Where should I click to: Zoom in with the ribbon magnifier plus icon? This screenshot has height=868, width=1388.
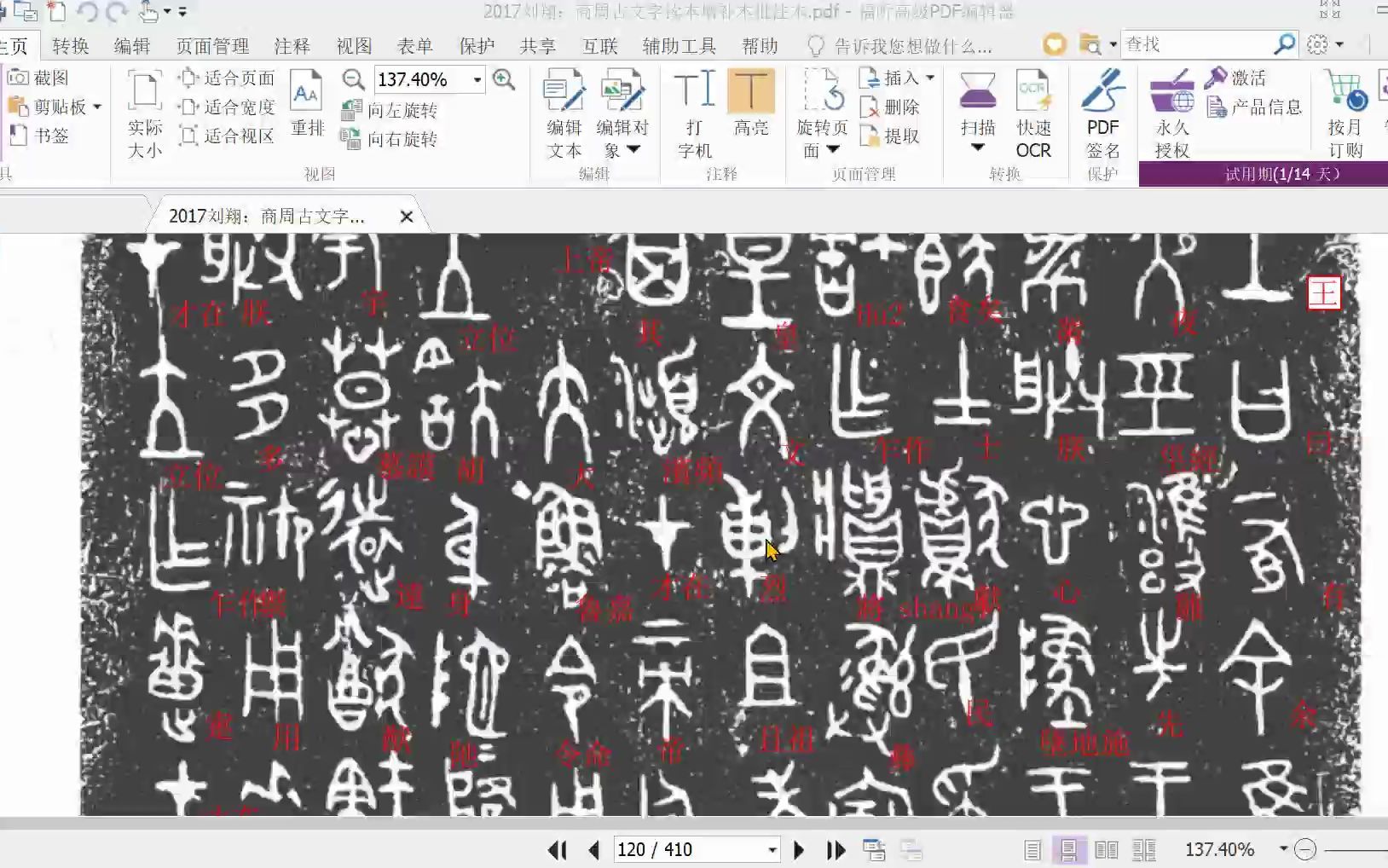coord(504,79)
